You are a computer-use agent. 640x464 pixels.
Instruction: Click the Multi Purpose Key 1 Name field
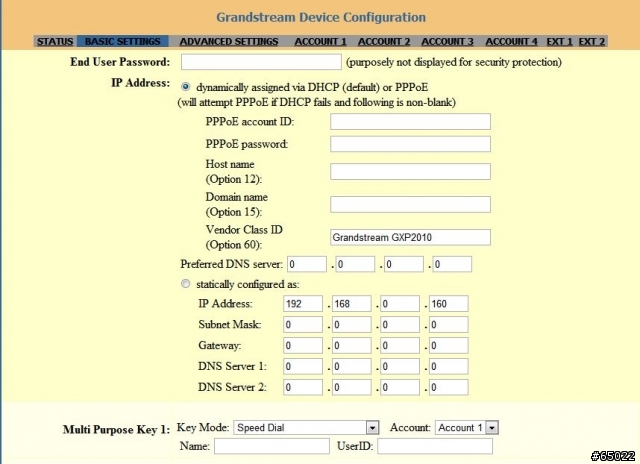click(272, 446)
